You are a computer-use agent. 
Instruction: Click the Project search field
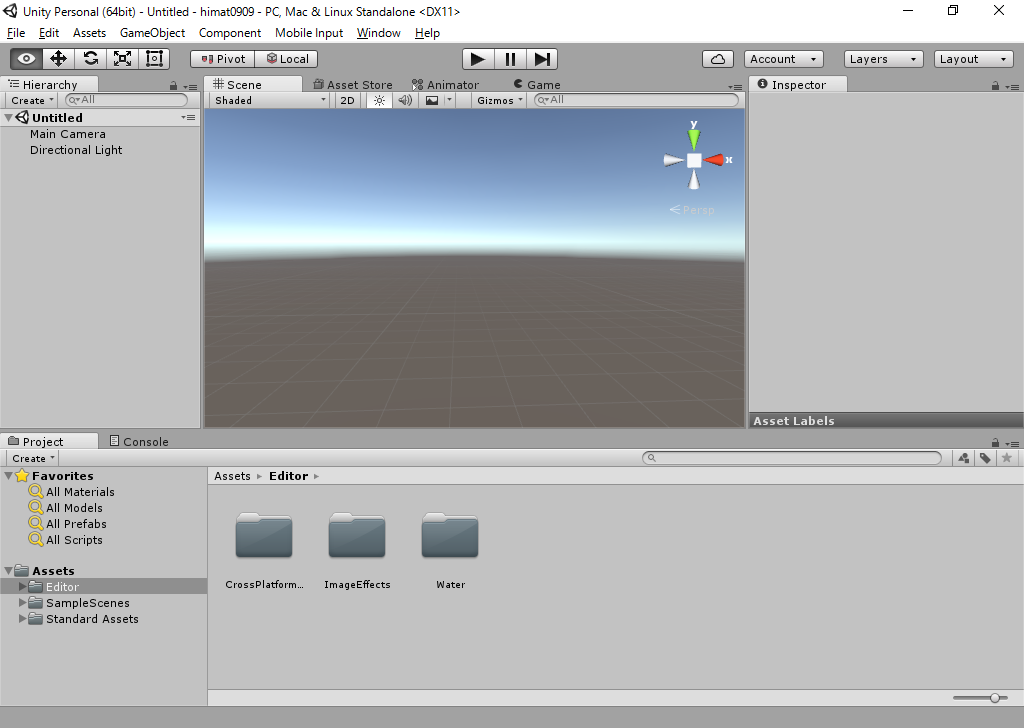coord(792,458)
